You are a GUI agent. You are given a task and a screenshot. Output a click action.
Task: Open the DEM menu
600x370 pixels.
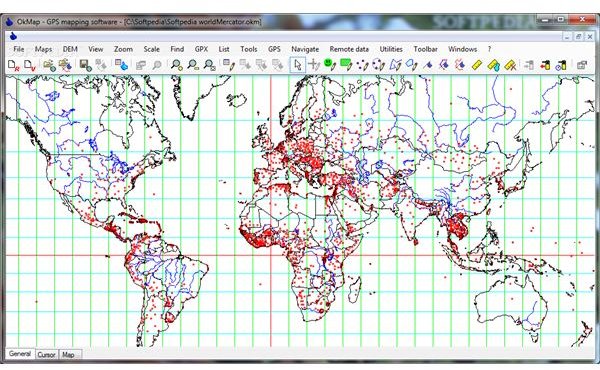tap(70, 49)
